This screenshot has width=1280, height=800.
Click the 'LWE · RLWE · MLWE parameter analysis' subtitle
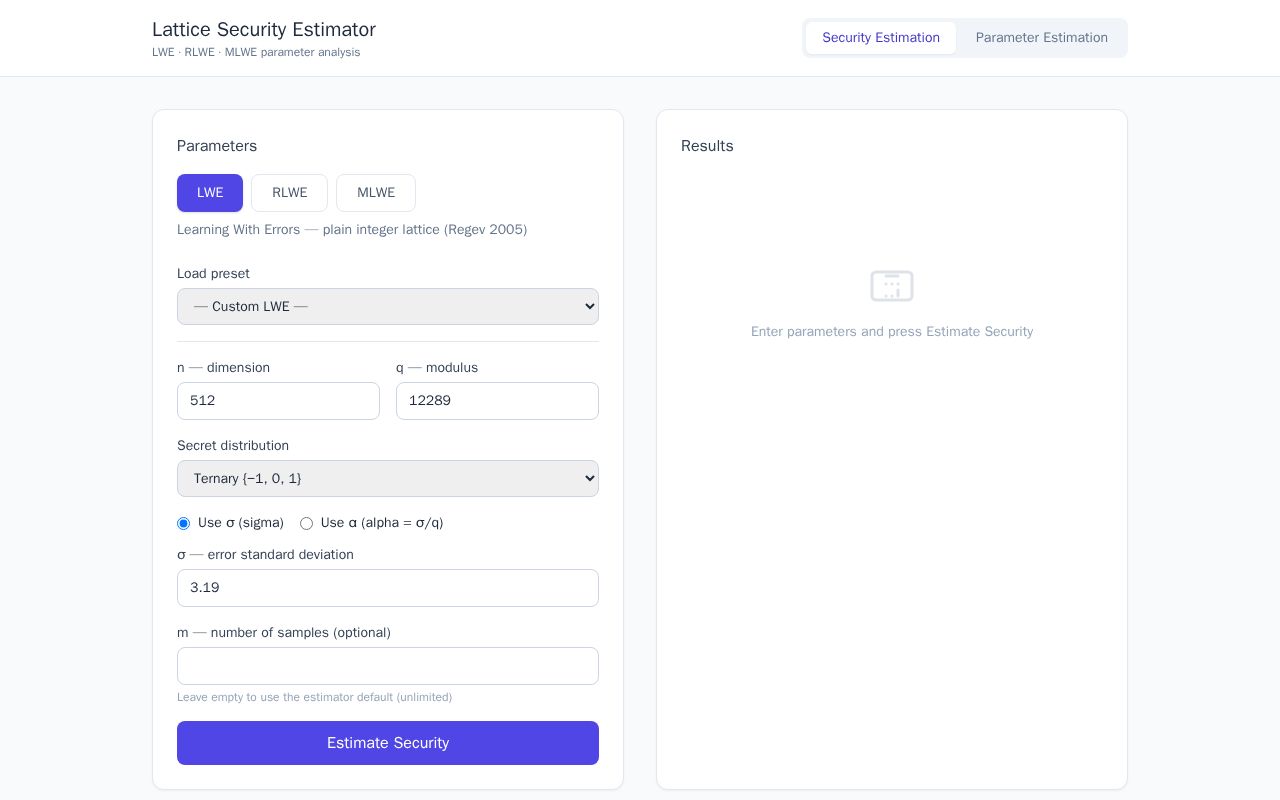(256, 52)
